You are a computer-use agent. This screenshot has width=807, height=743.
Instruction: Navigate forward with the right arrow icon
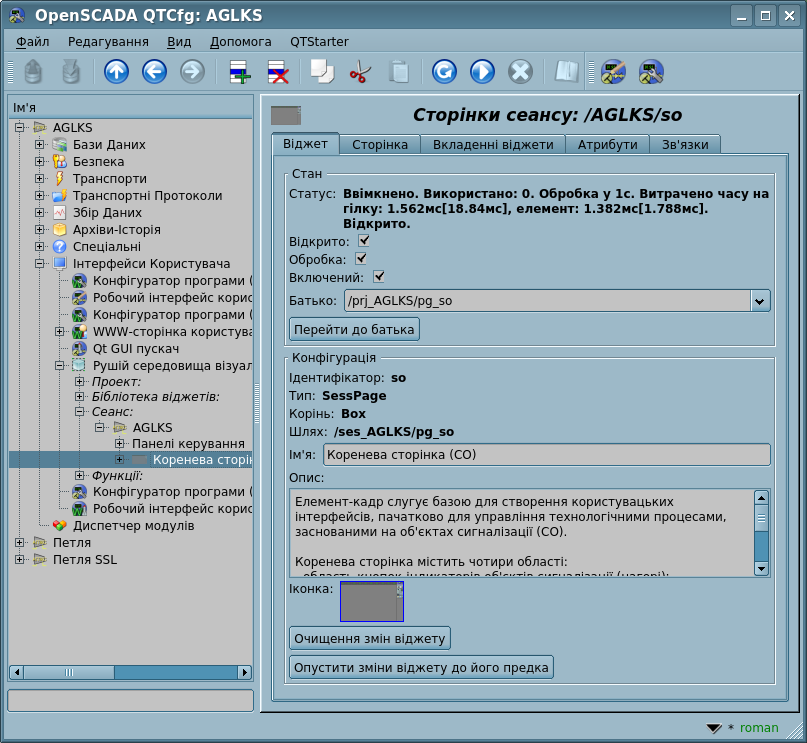tap(192, 72)
